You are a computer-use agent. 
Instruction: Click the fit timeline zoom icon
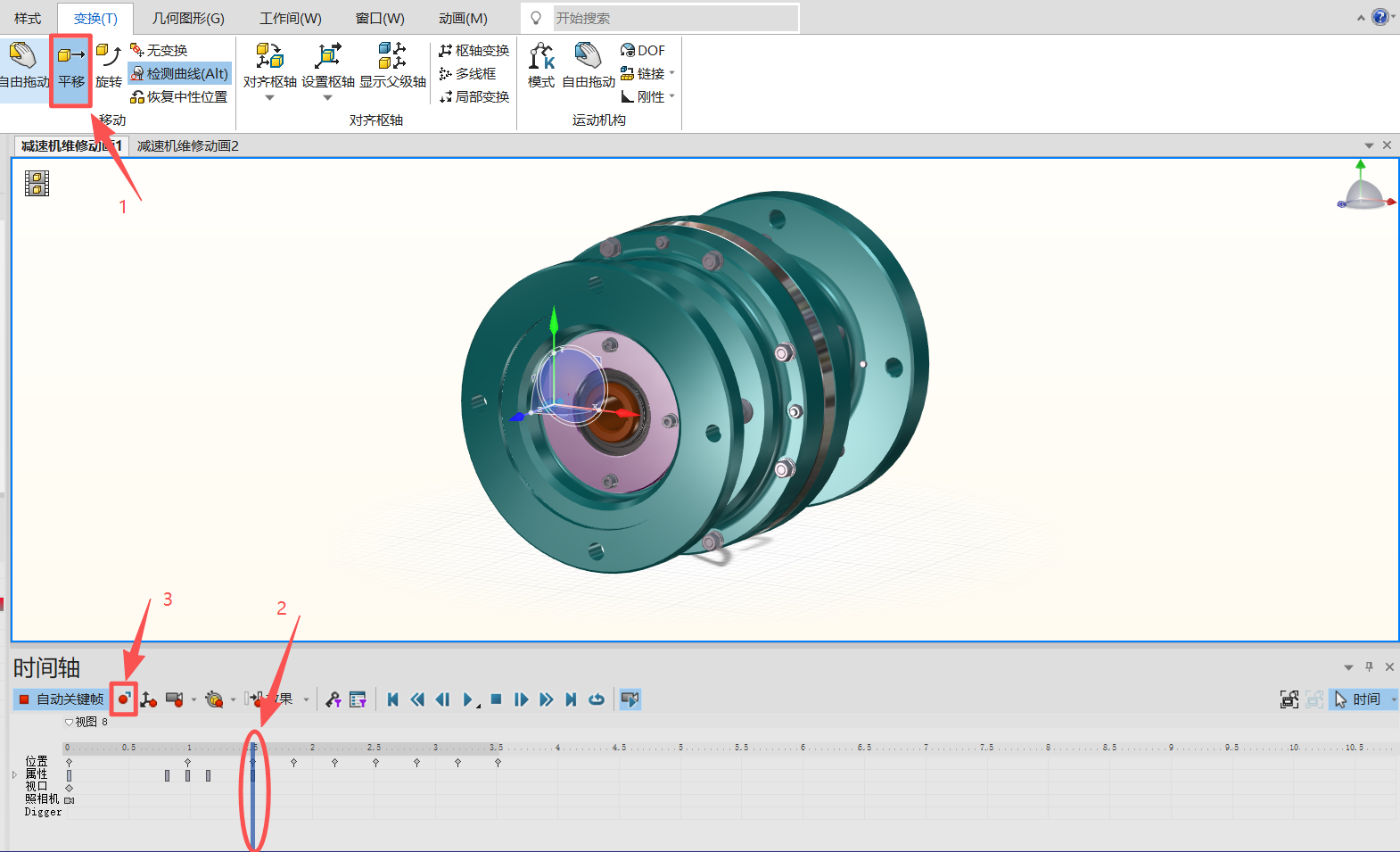(x=1289, y=699)
